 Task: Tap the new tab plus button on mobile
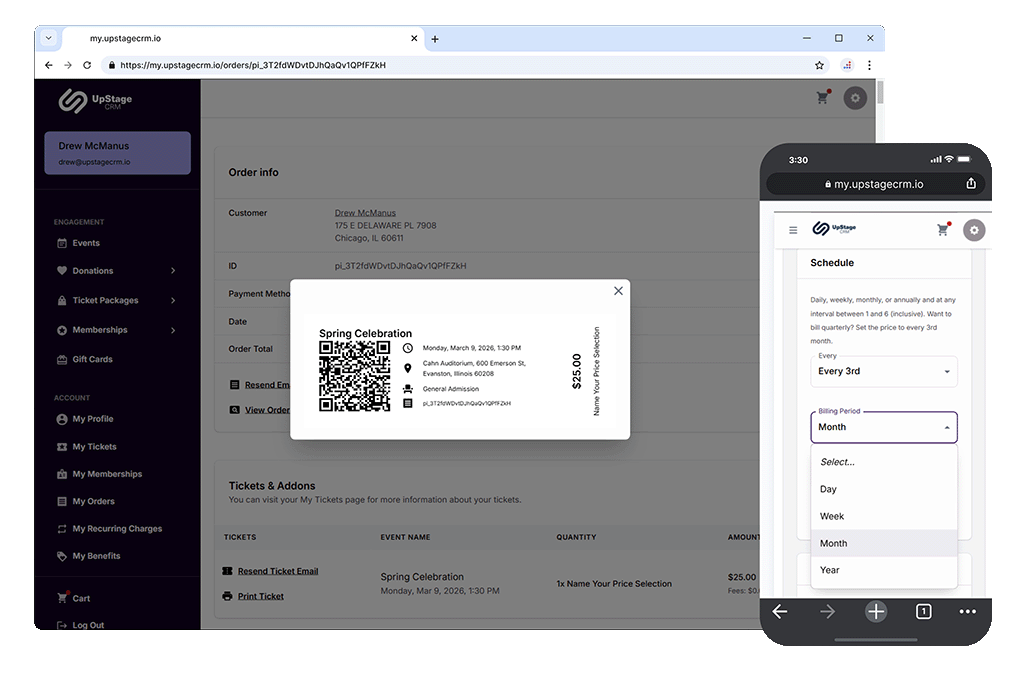pyautogui.click(x=876, y=612)
